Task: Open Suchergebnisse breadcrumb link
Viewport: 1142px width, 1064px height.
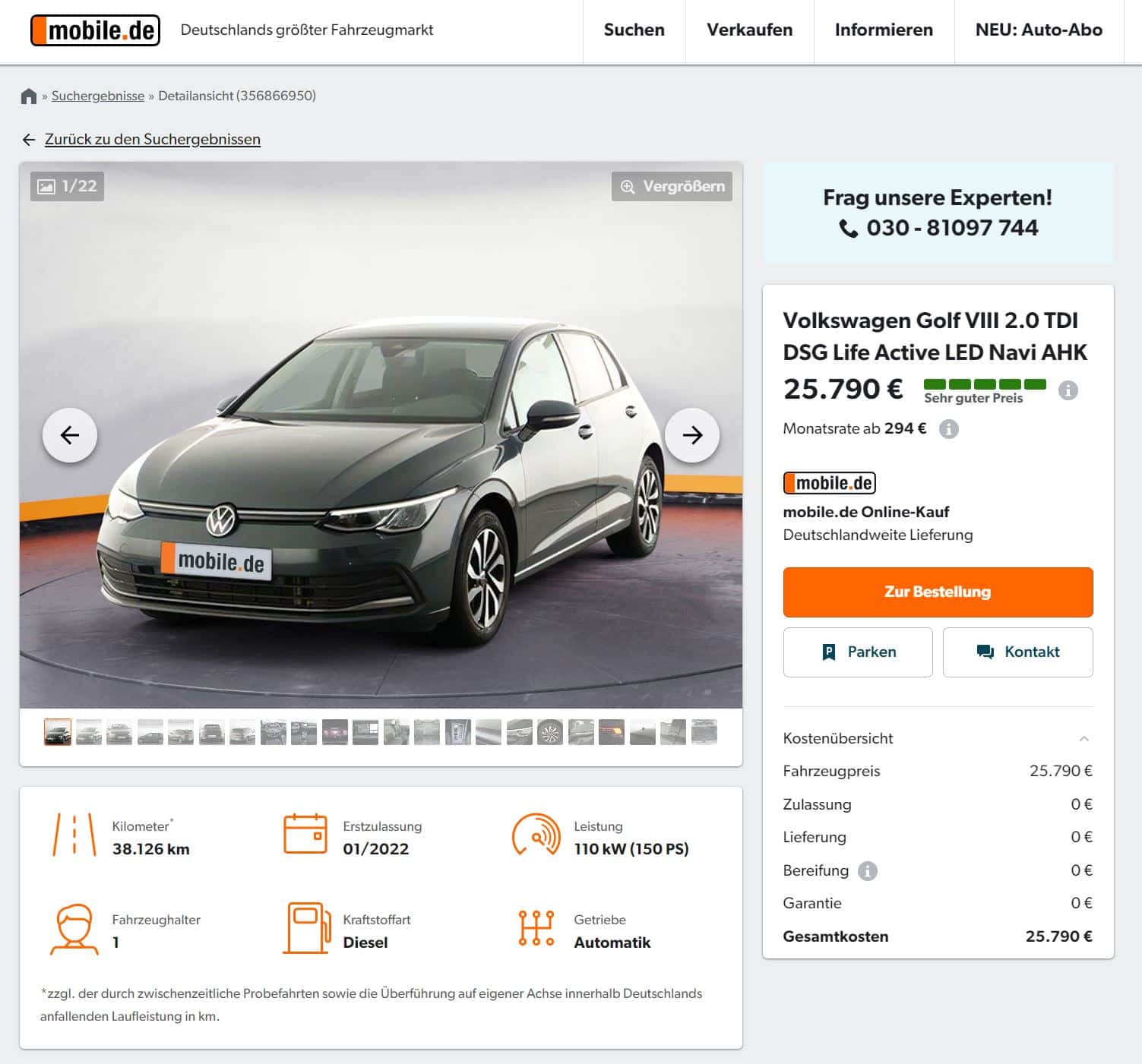Action: click(x=98, y=96)
